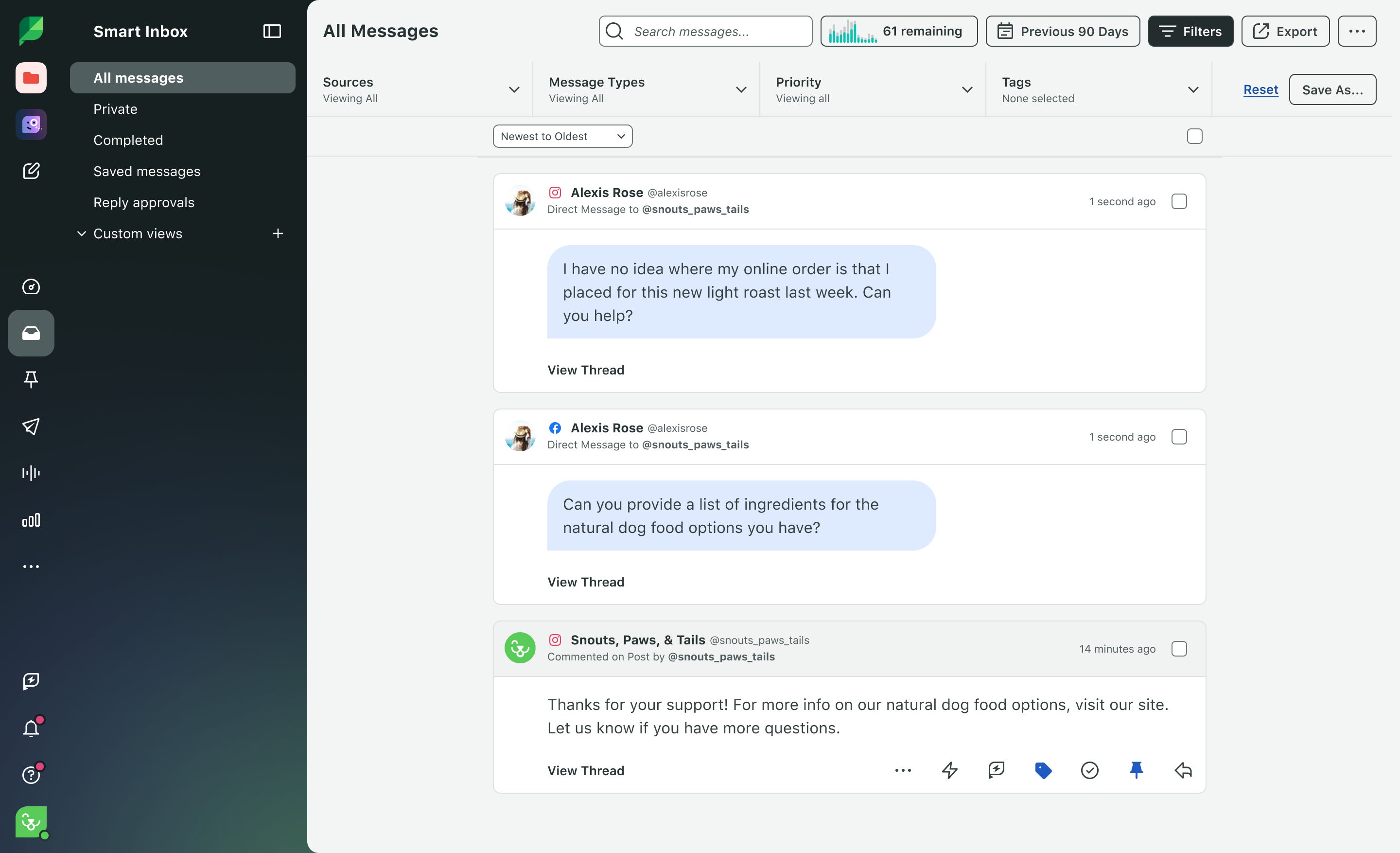This screenshot has width=1400, height=853.
Task: Switch to the Completed view
Action: [128, 140]
